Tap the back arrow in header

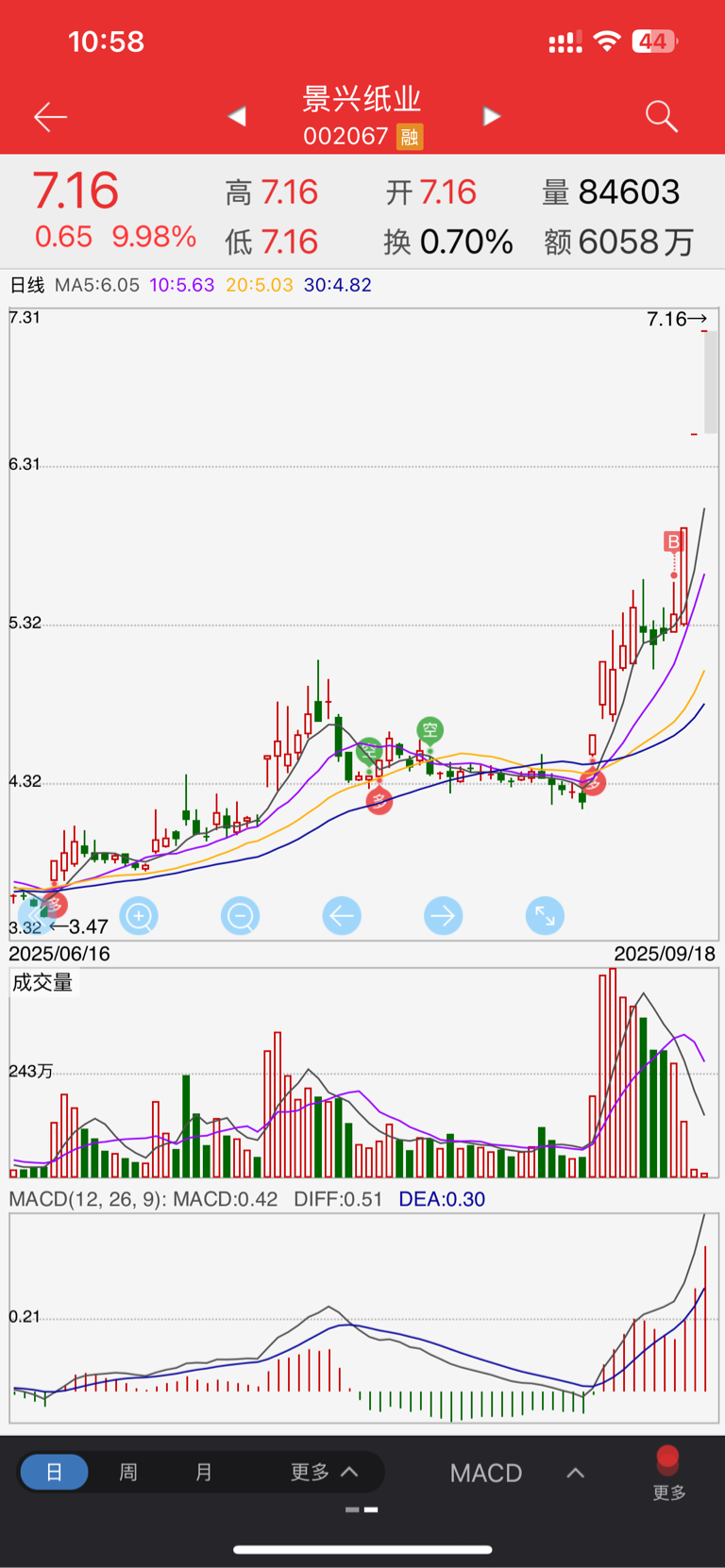(x=50, y=117)
